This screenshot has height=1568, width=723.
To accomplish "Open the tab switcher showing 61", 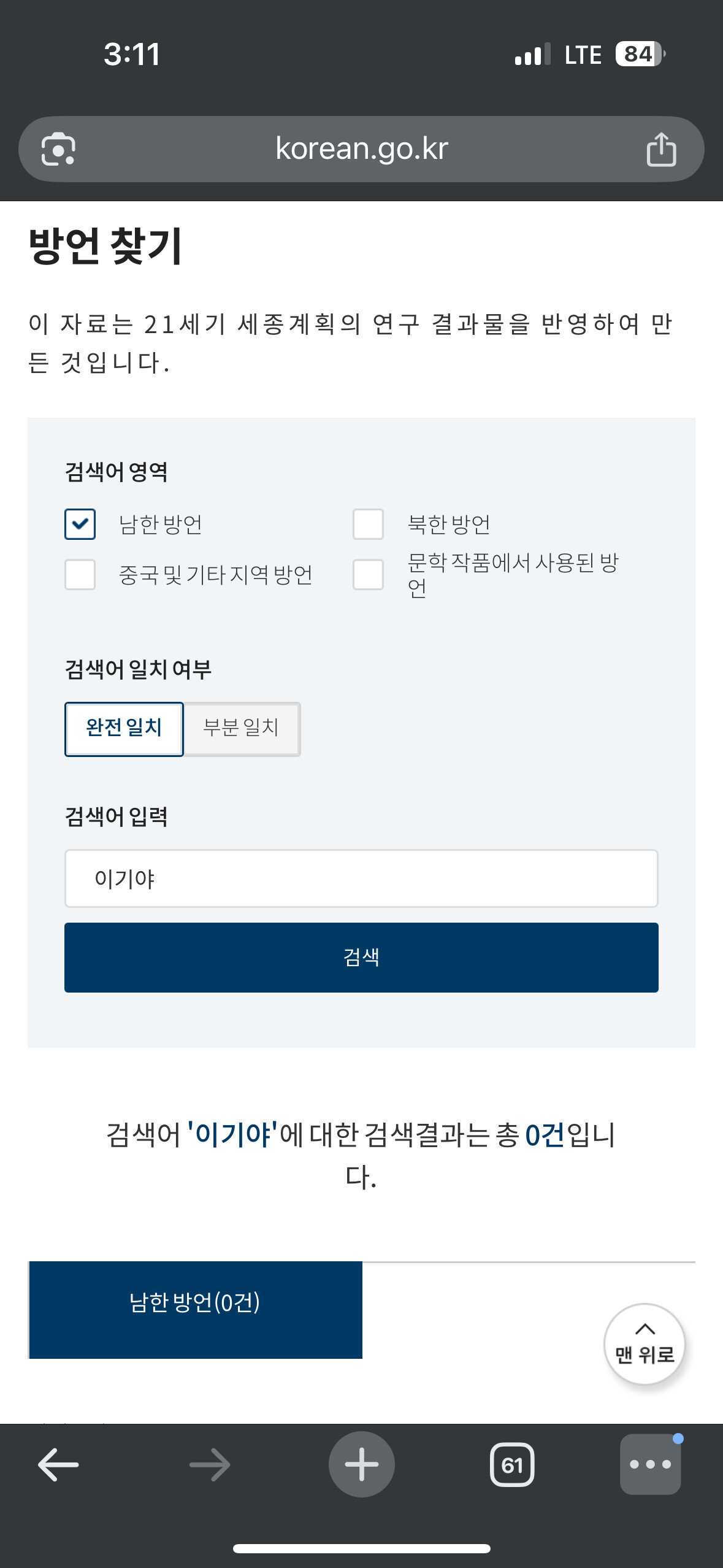I will tap(512, 1464).
